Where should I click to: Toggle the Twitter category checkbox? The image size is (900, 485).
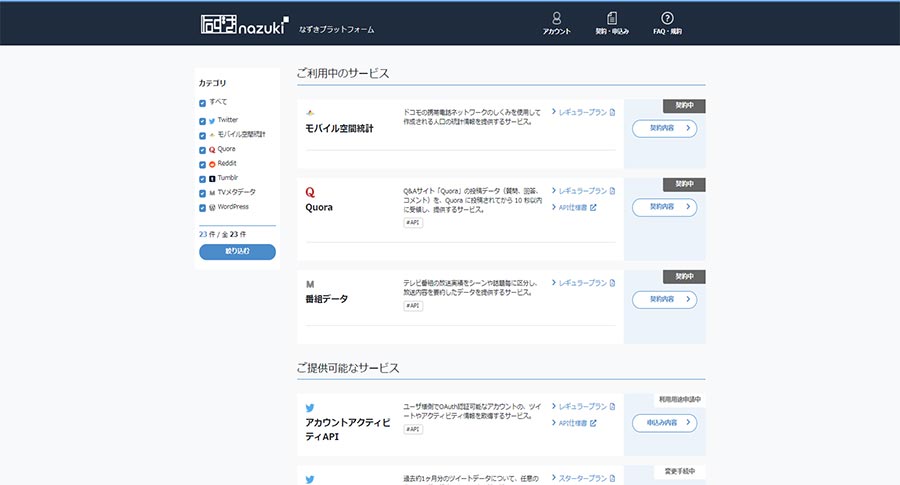point(203,121)
